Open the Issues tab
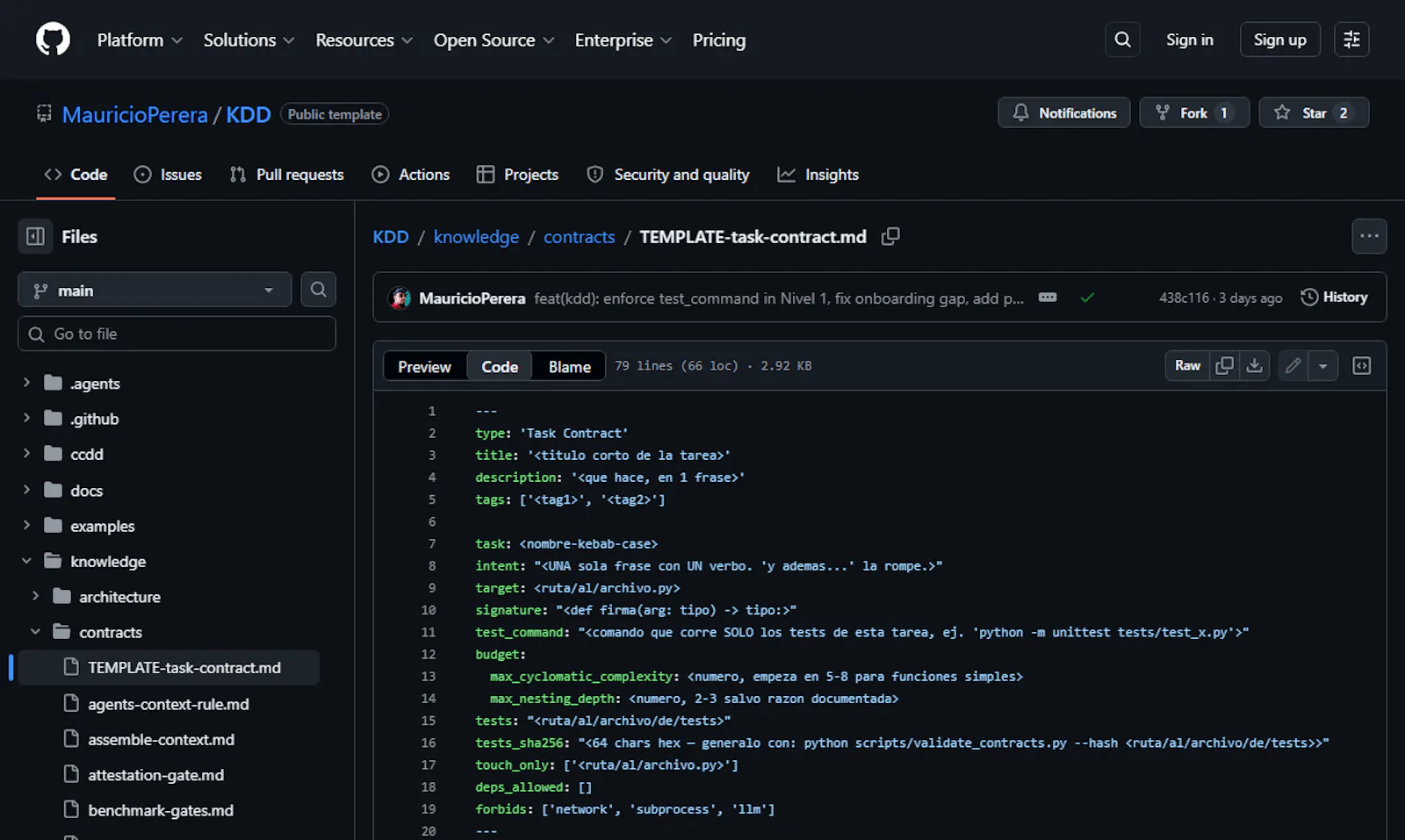The image size is (1405, 840). tap(168, 174)
